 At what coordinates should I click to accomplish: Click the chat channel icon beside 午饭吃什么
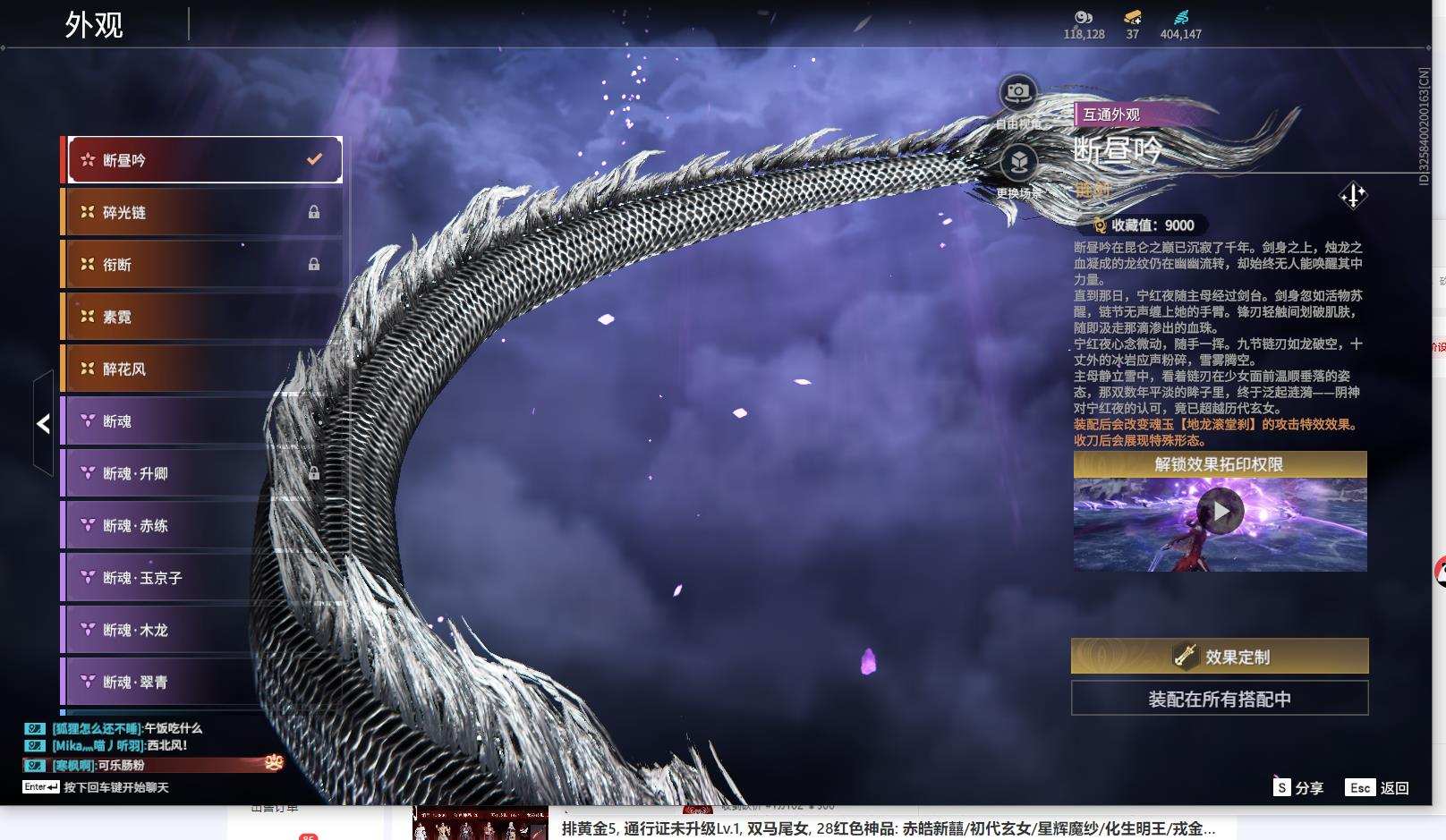[x=34, y=728]
